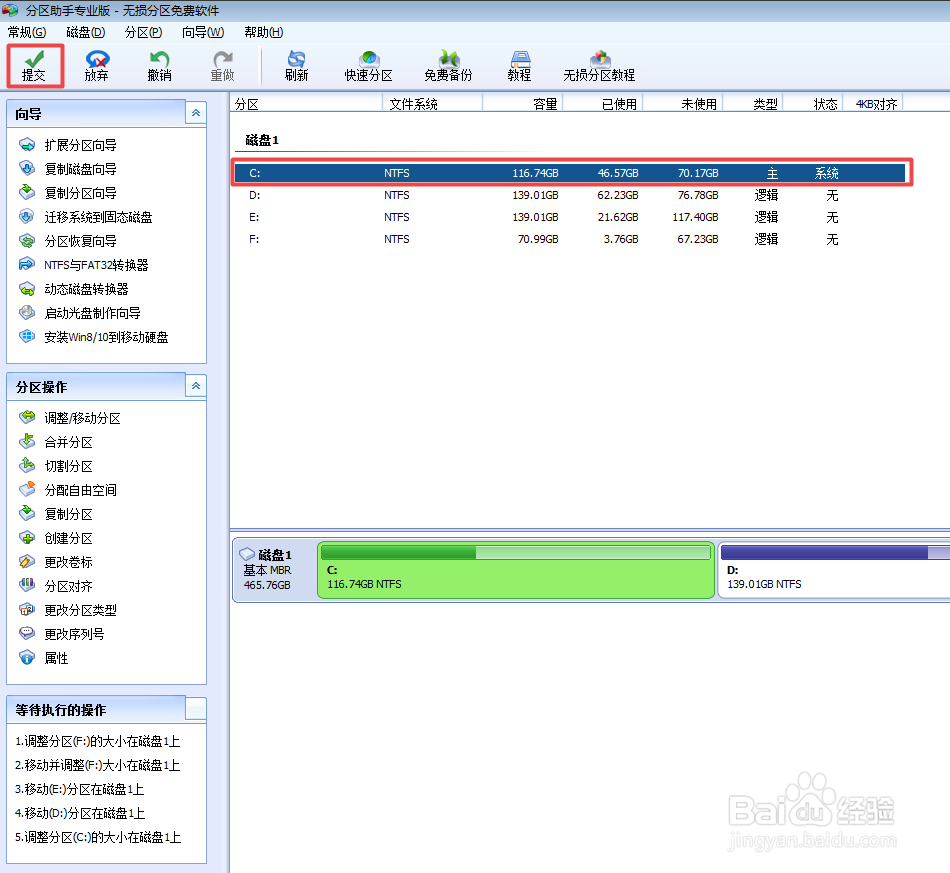Viewport: 950px width, 873px height.
Task: Select the 合并分区 operation
Action: [56, 442]
